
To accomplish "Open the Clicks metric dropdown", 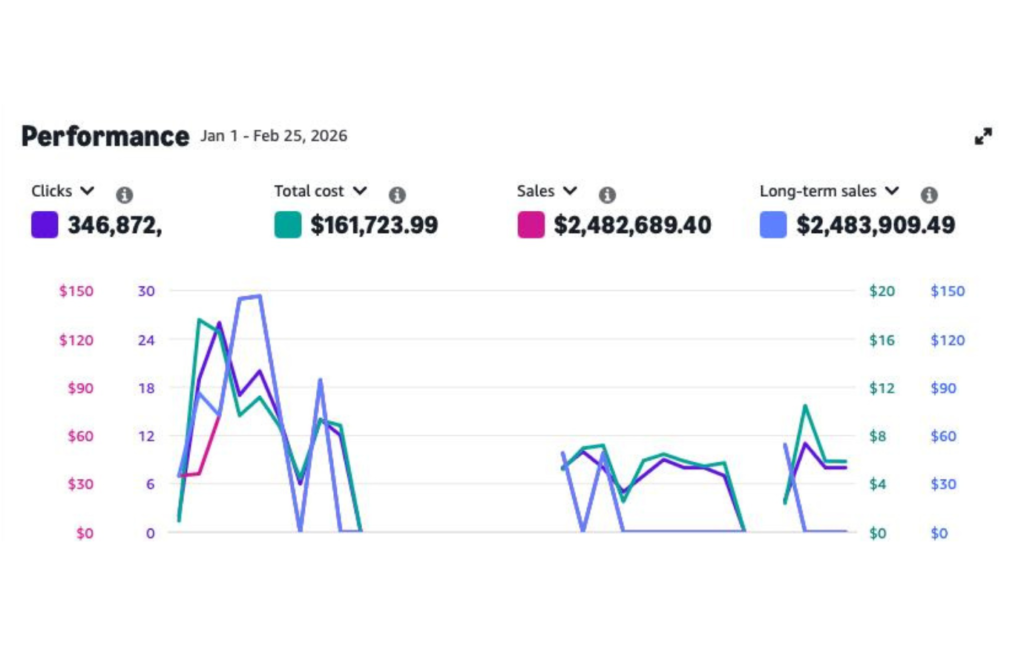I will coord(87,191).
